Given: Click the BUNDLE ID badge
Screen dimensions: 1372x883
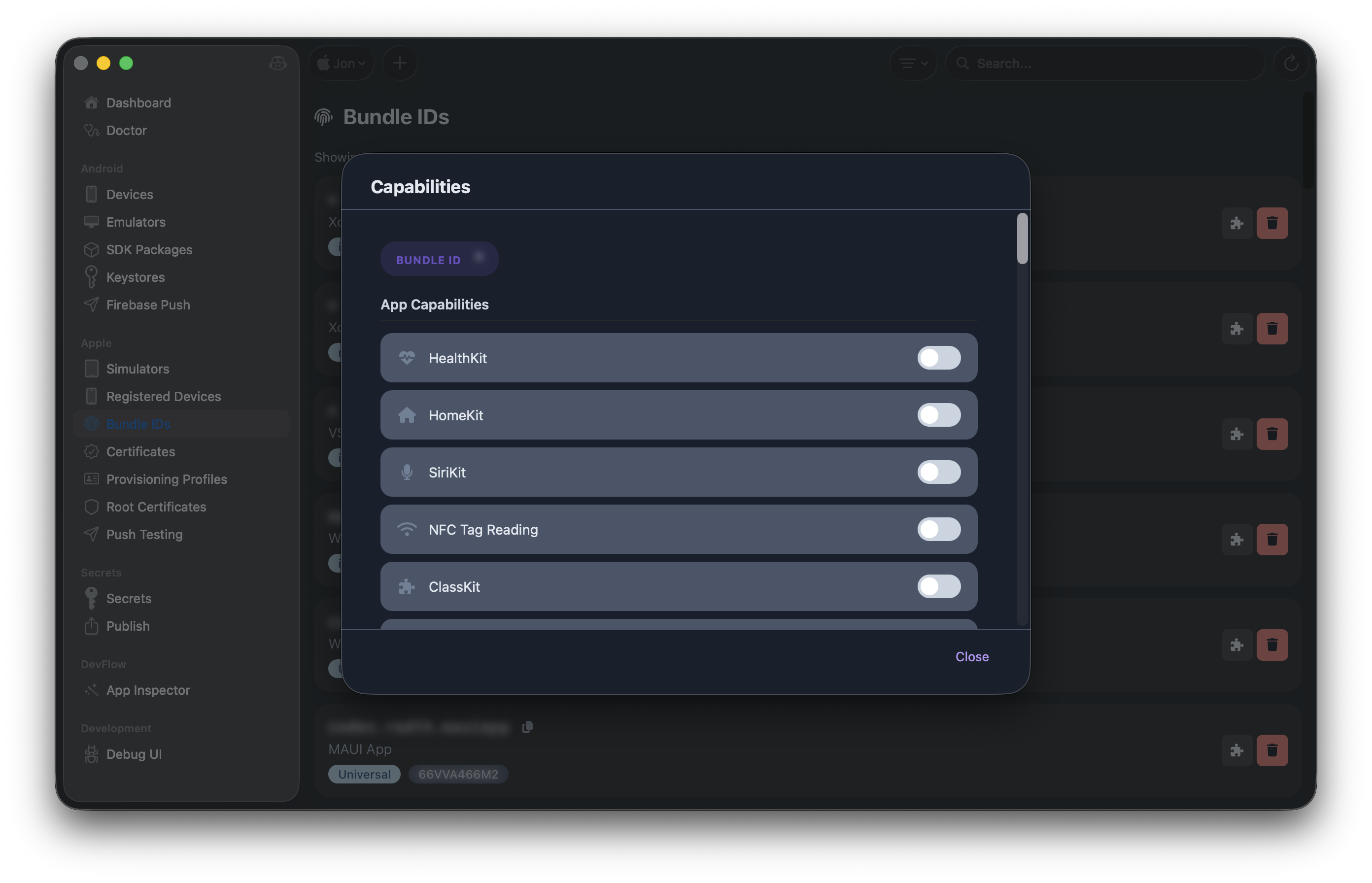Looking at the screenshot, I should (439, 259).
